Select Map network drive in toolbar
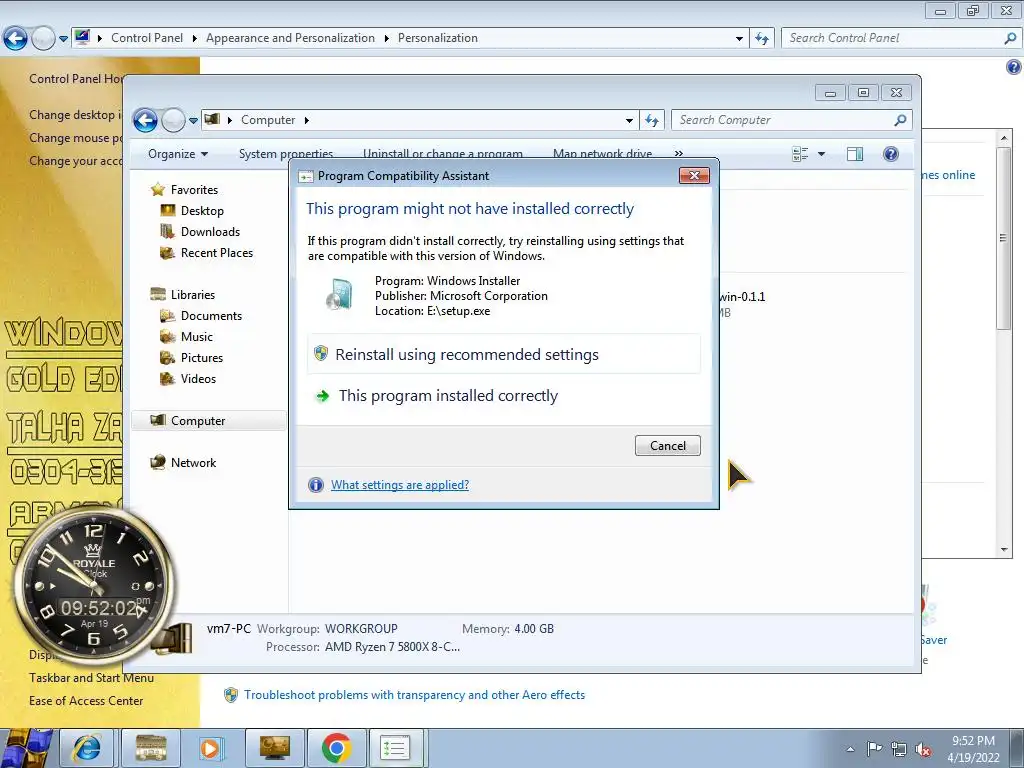This screenshot has height=768, width=1024. pos(602,154)
